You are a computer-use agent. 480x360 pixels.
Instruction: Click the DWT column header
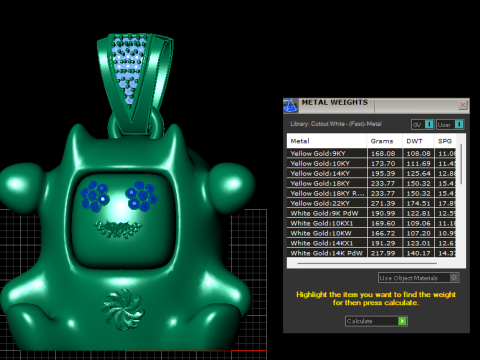418,141
